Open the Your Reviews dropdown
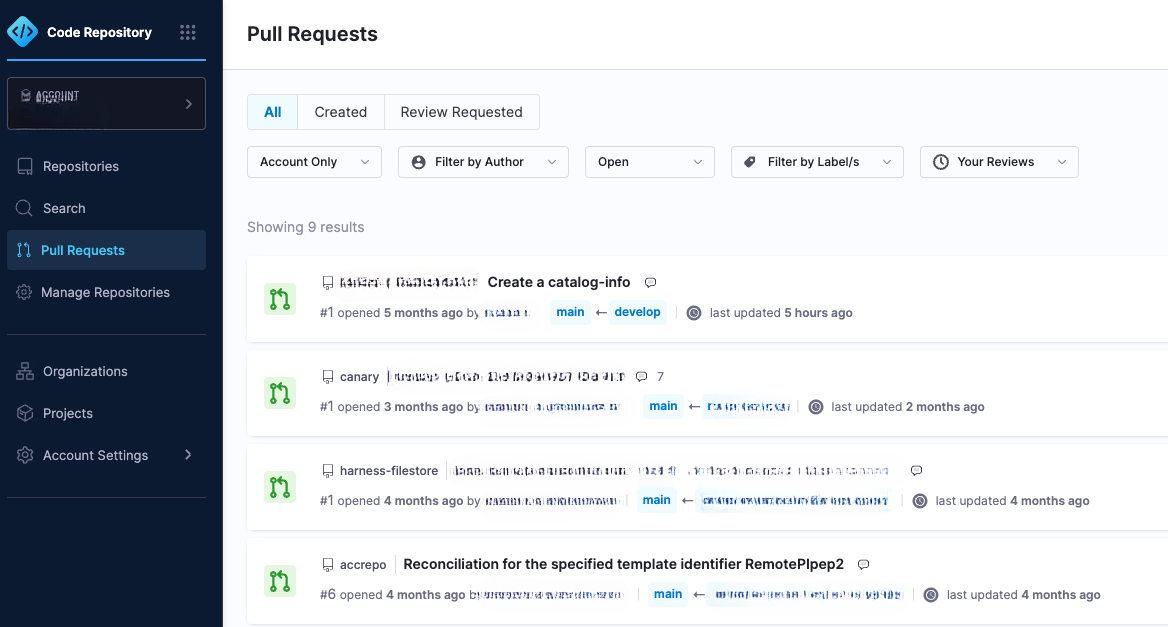Screen dimensions: 1168x627 click(x=998, y=162)
